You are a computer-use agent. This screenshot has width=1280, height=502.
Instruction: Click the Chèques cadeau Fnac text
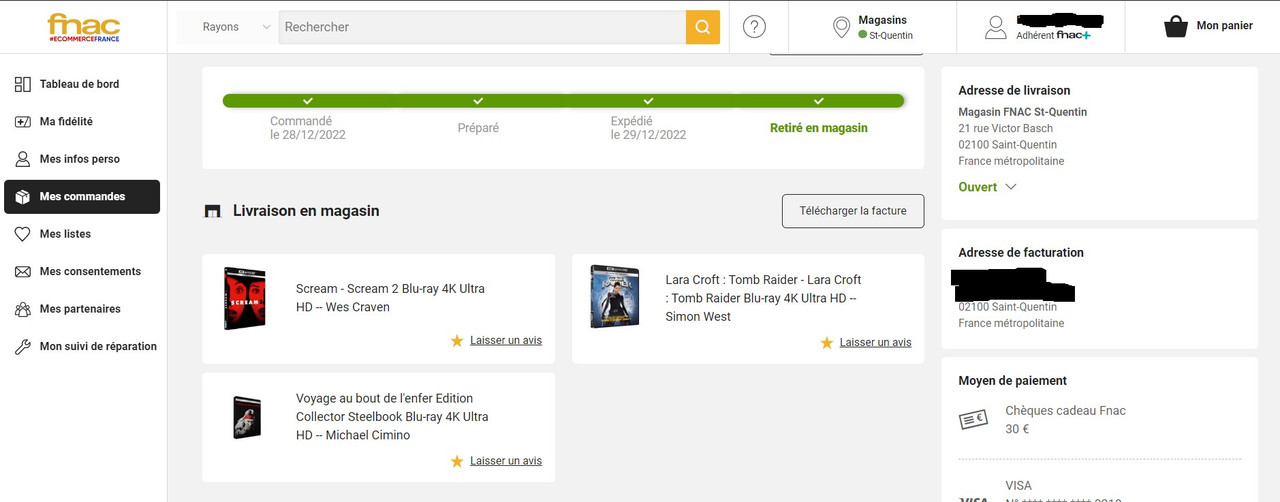point(1065,411)
